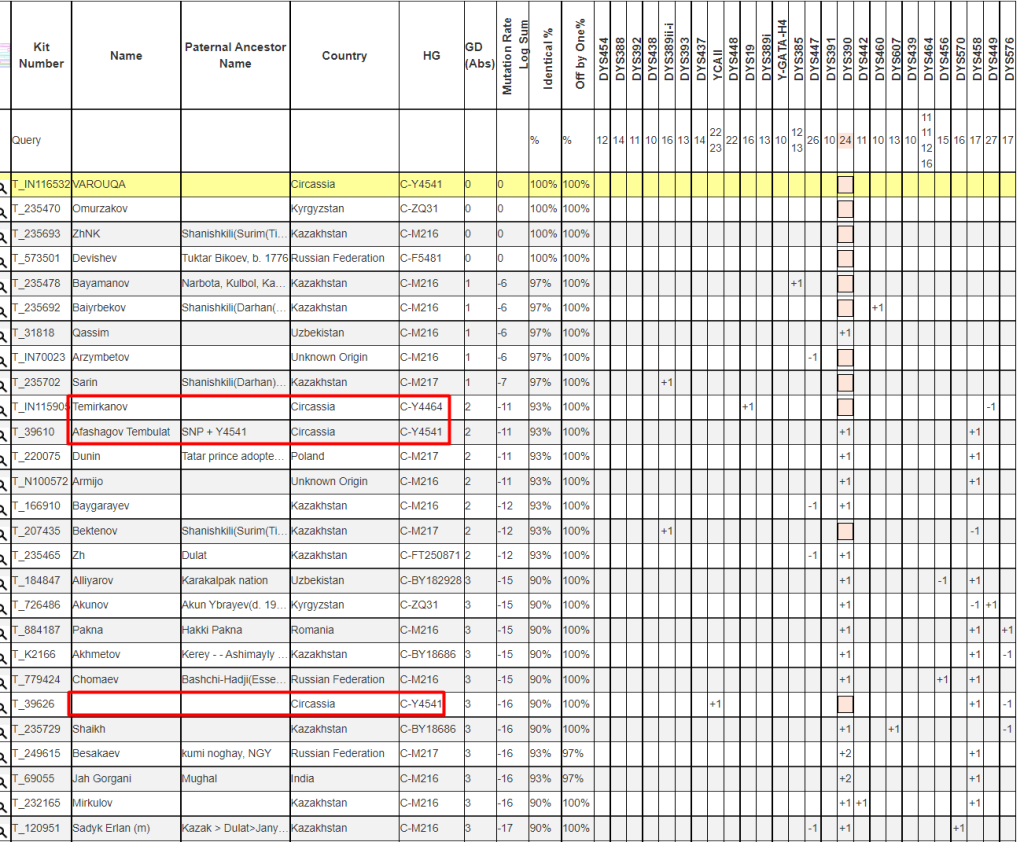Select India in the Country column
The height and width of the screenshot is (842, 1024).
click(302, 779)
